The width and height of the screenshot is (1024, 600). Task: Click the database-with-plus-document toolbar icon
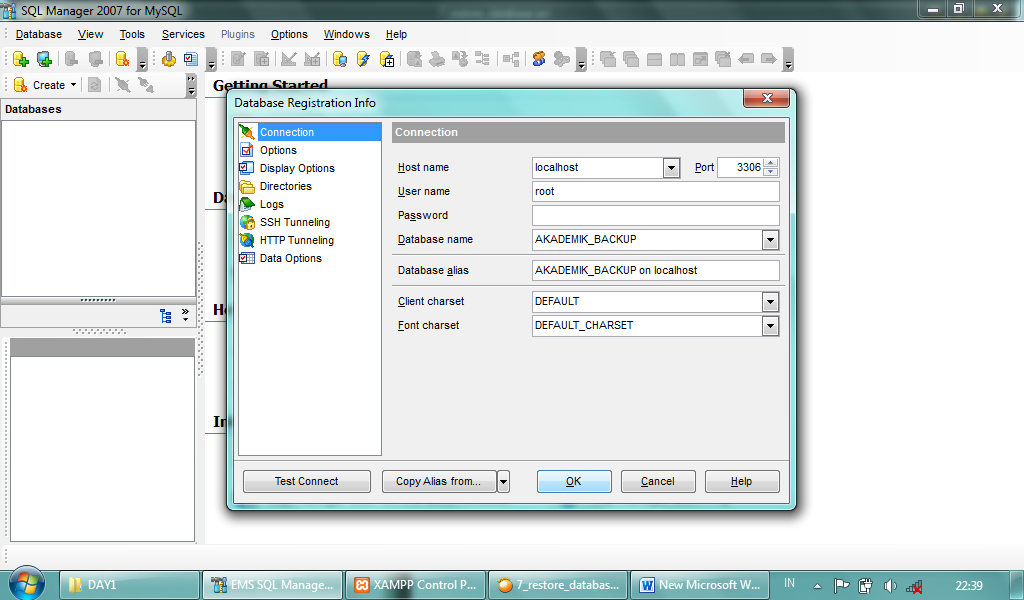coord(387,59)
